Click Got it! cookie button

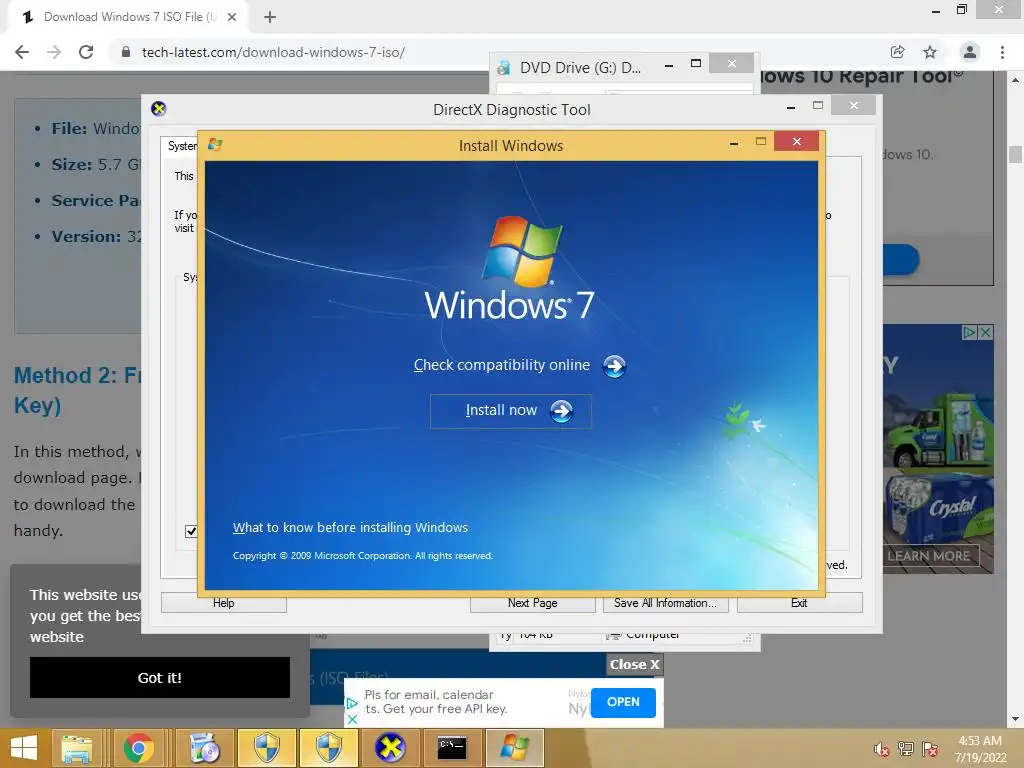(160, 677)
